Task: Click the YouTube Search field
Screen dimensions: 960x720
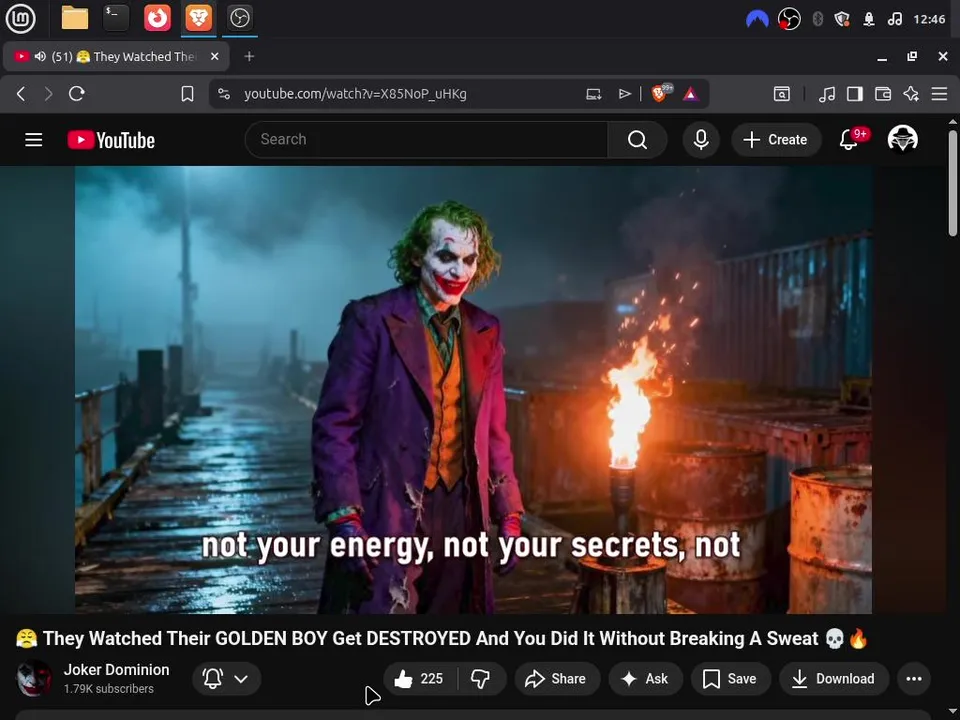Action: 426,140
